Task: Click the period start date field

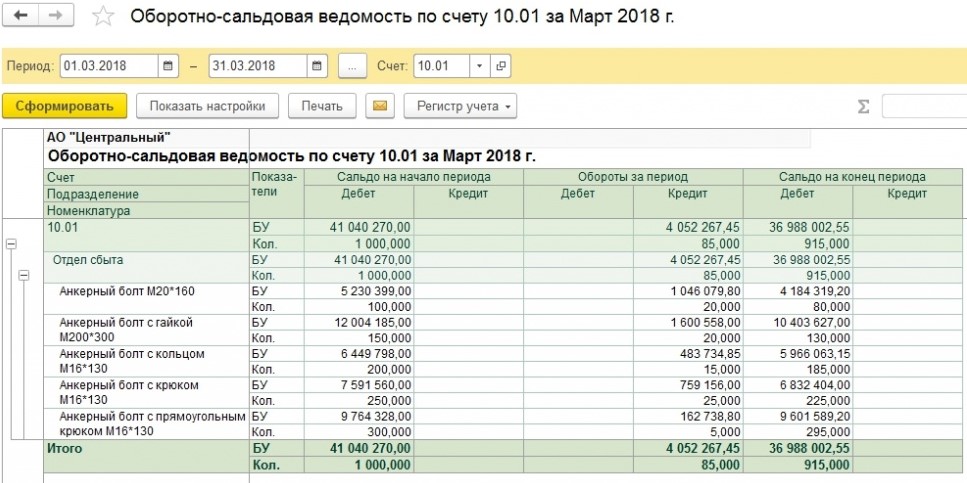Action: click(109, 66)
